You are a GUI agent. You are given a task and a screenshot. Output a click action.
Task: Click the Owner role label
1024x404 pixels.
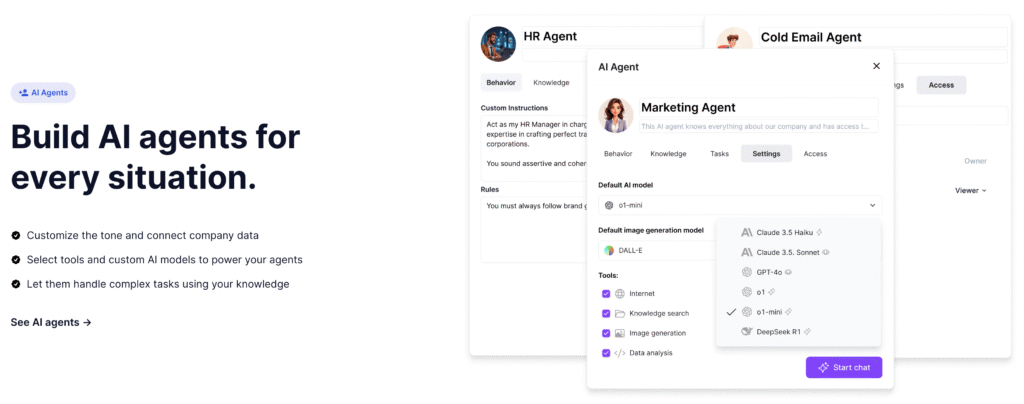[x=975, y=161]
